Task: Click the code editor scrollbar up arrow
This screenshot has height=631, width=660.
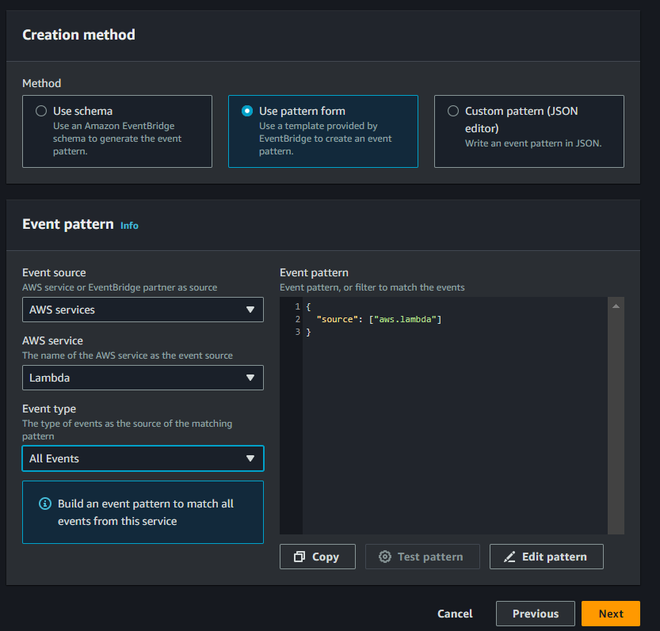Action: pyautogui.click(x=616, y=305)
